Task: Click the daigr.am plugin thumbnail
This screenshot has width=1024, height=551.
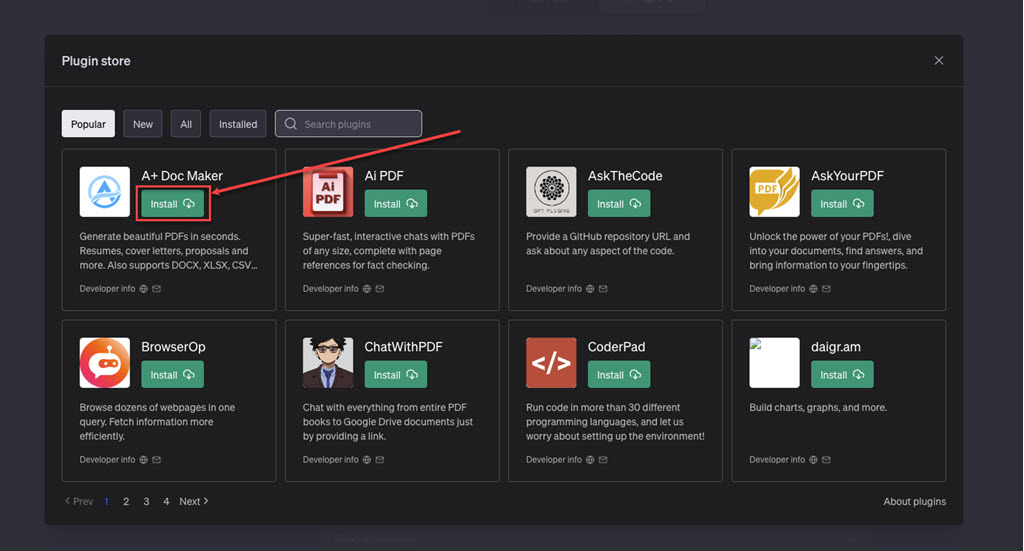Action: pos(775,363)
